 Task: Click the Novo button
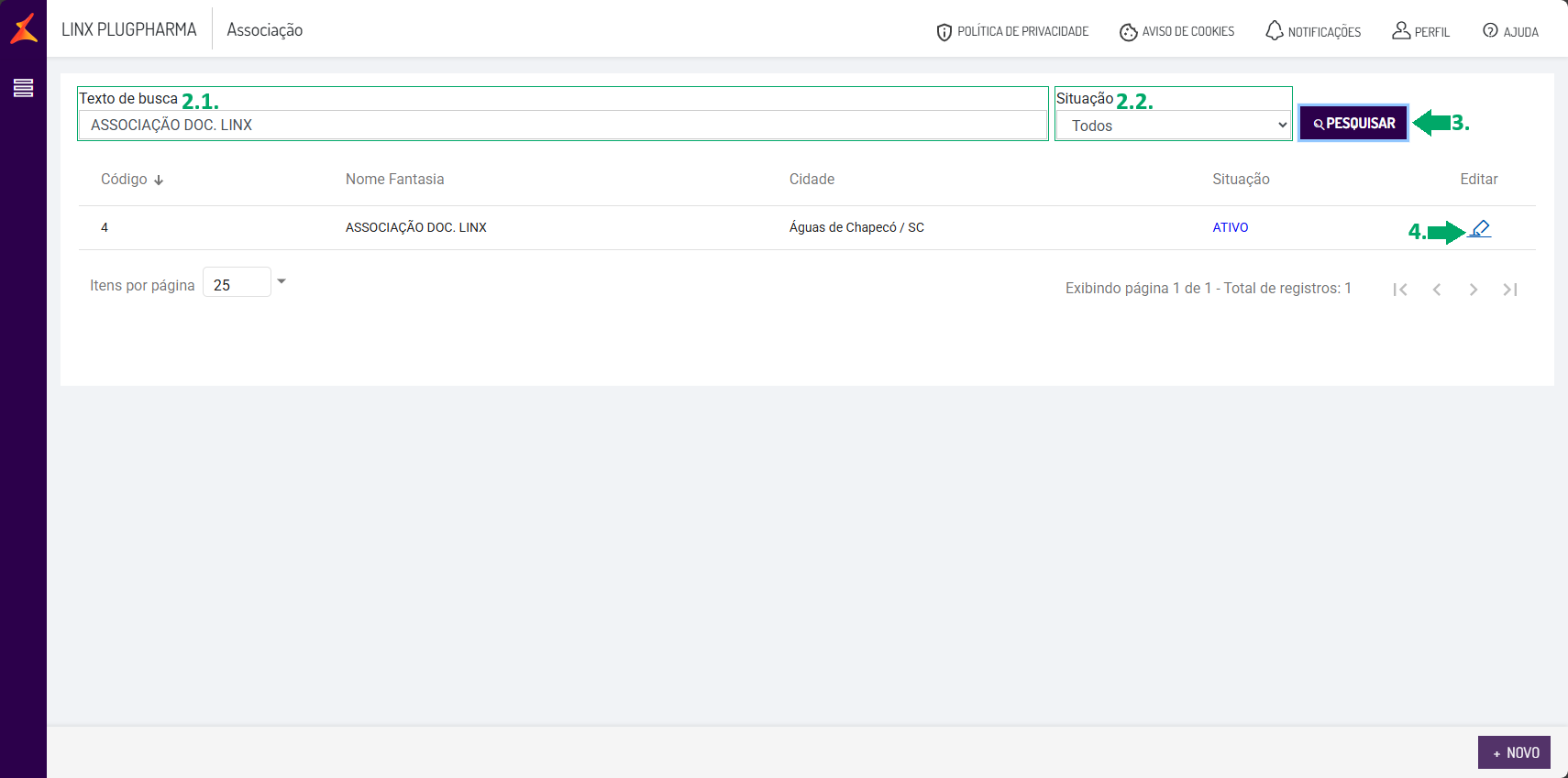pyautogui.click(x=1514, y=752)
